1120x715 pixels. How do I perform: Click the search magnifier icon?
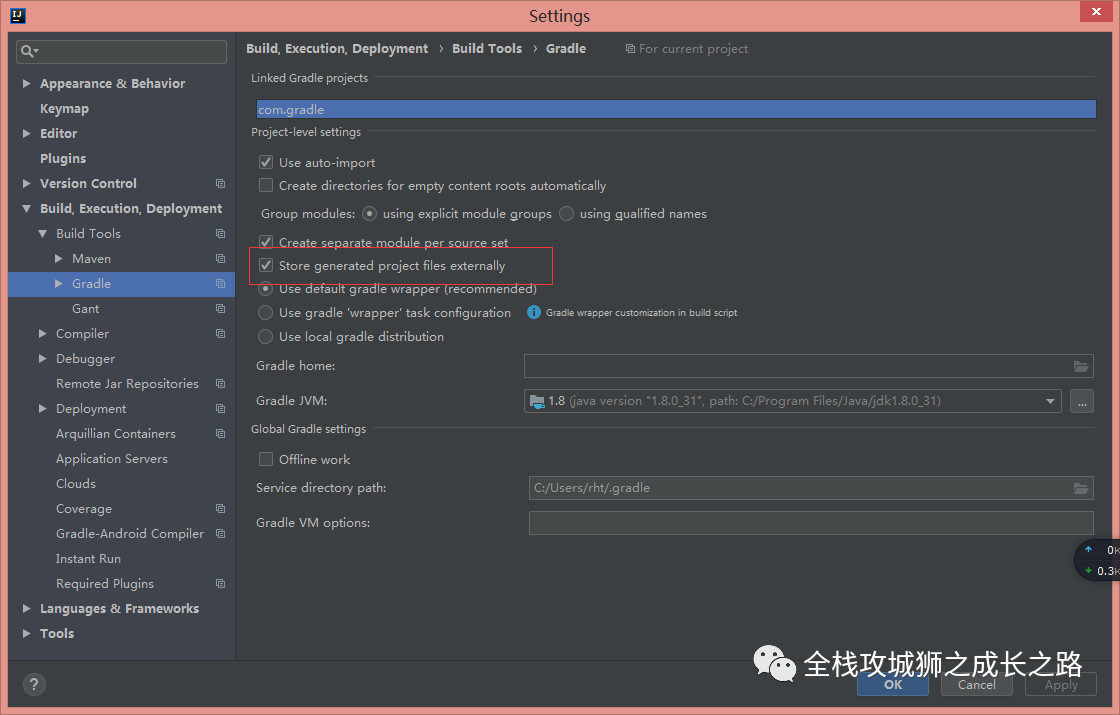(x=29, y=51)
